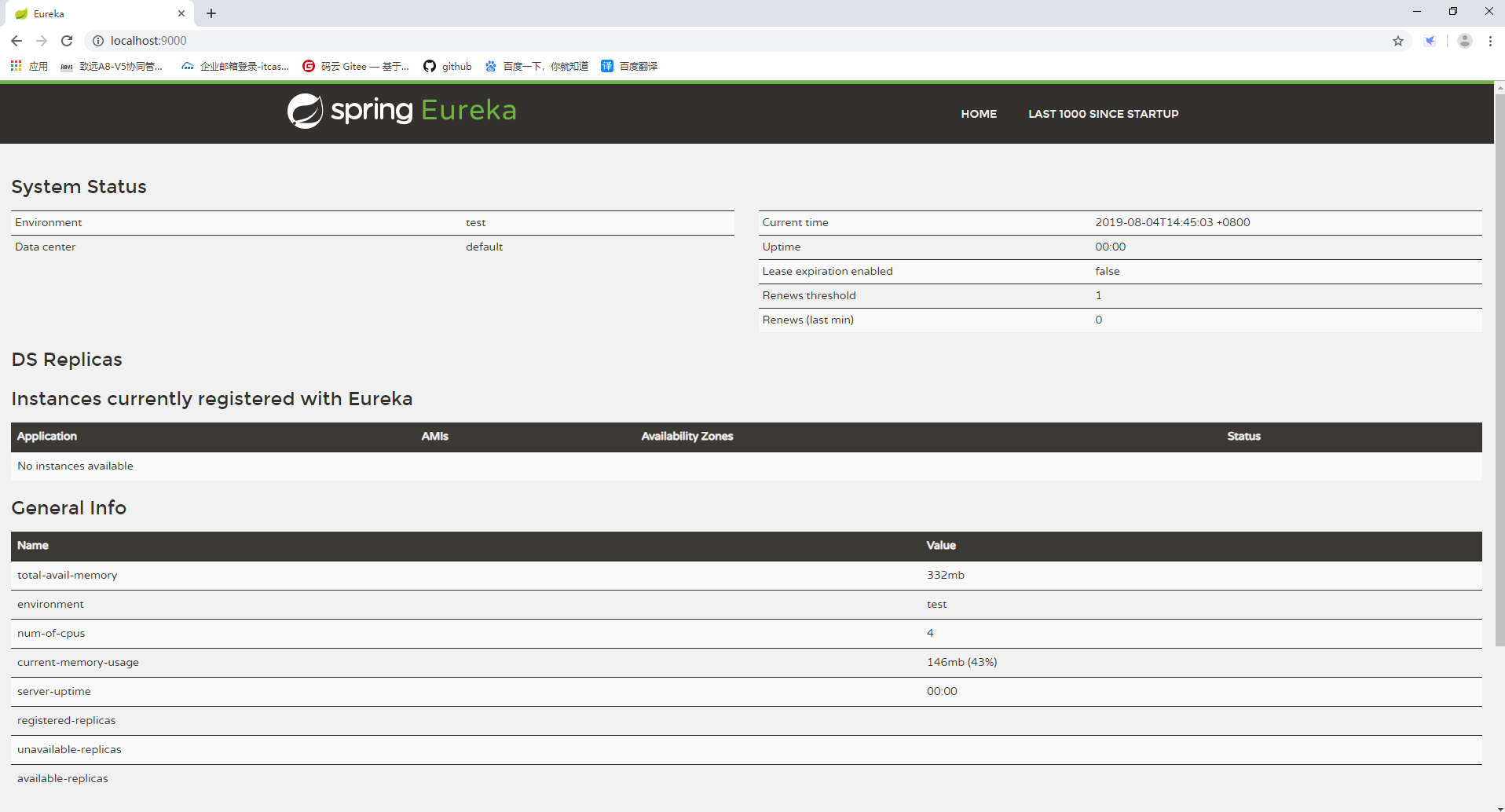The height and width of the screenshot is (812, 1505).
Task: Open the 码云 Gitee bookmark
Action: pos(356,66)
